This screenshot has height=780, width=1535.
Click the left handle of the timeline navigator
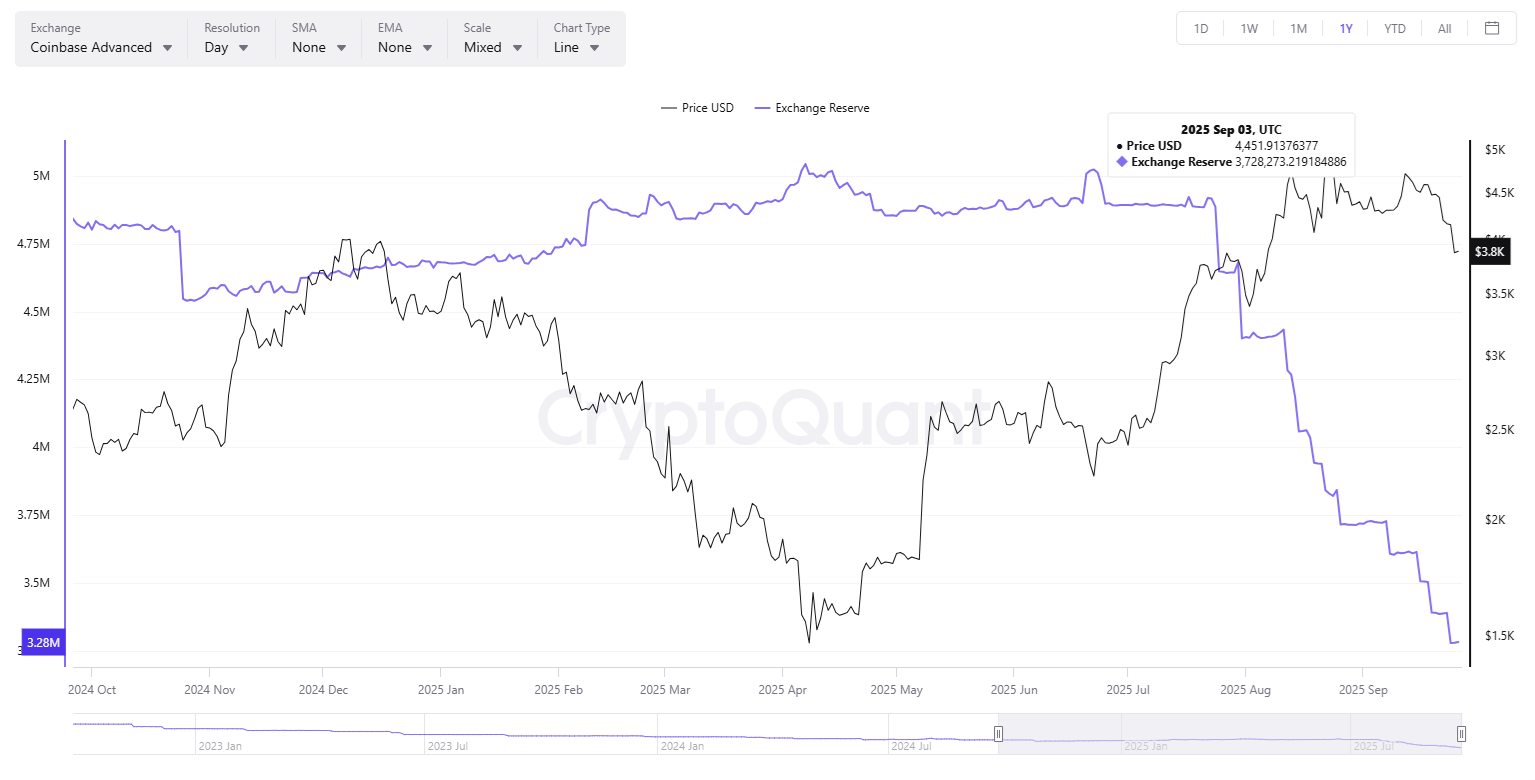[x=997, y=733]
